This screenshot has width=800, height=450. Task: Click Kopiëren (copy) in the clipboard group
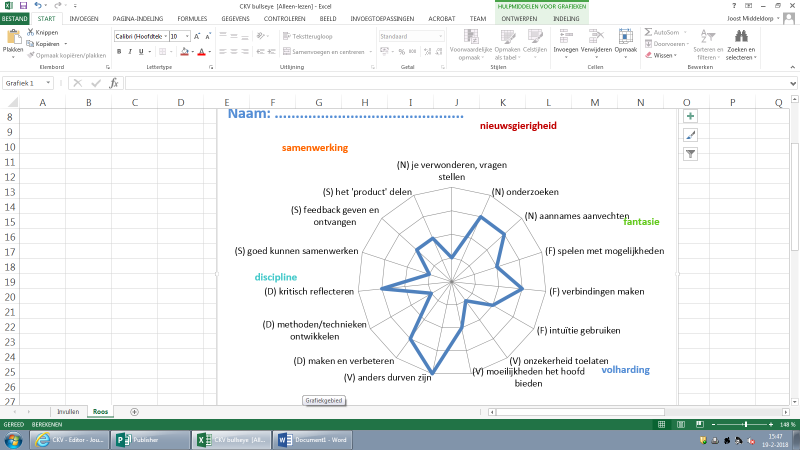pyautogui.click(x=44, y=44)
